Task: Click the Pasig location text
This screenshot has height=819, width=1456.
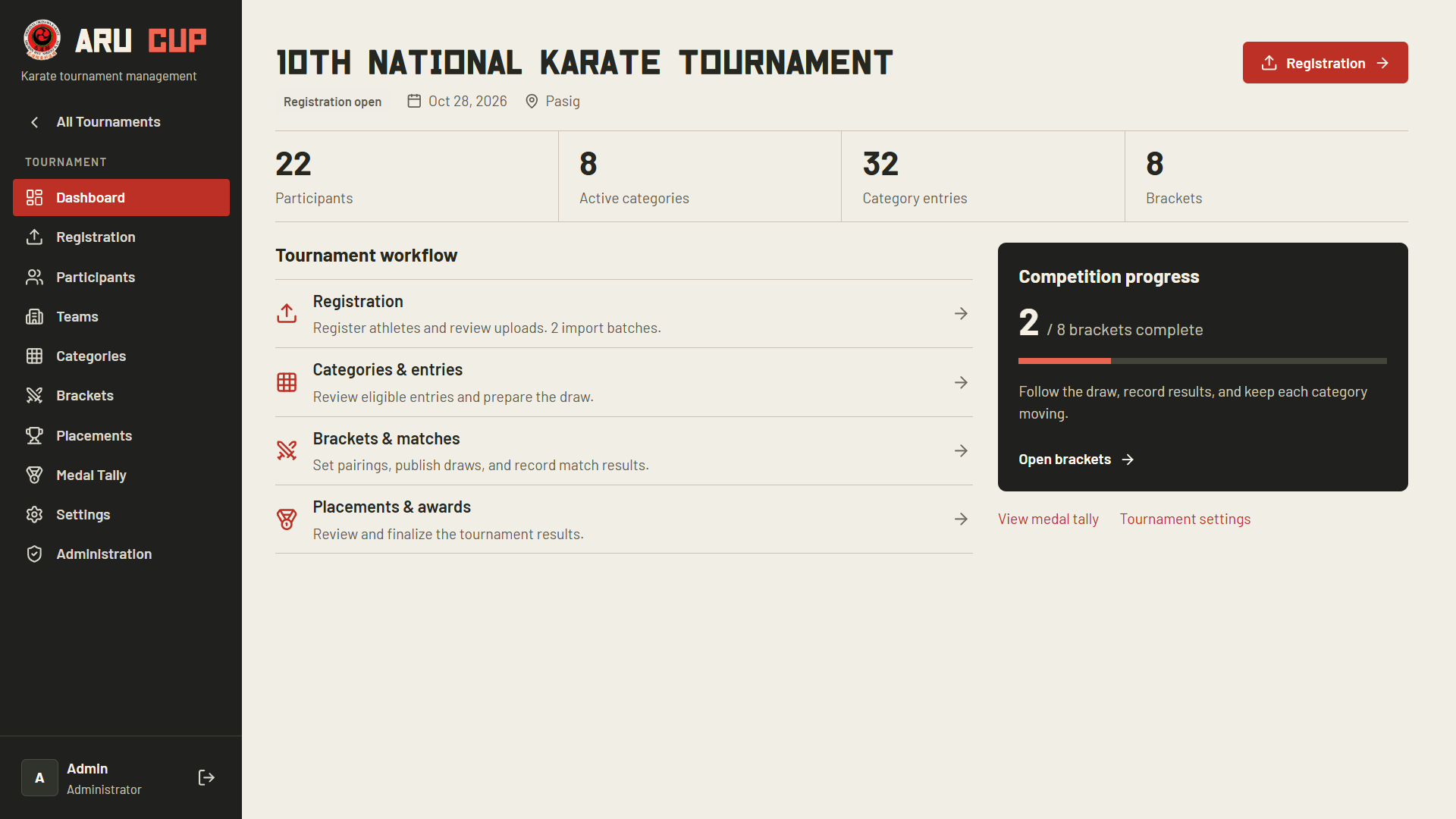Action: (563, 102)
